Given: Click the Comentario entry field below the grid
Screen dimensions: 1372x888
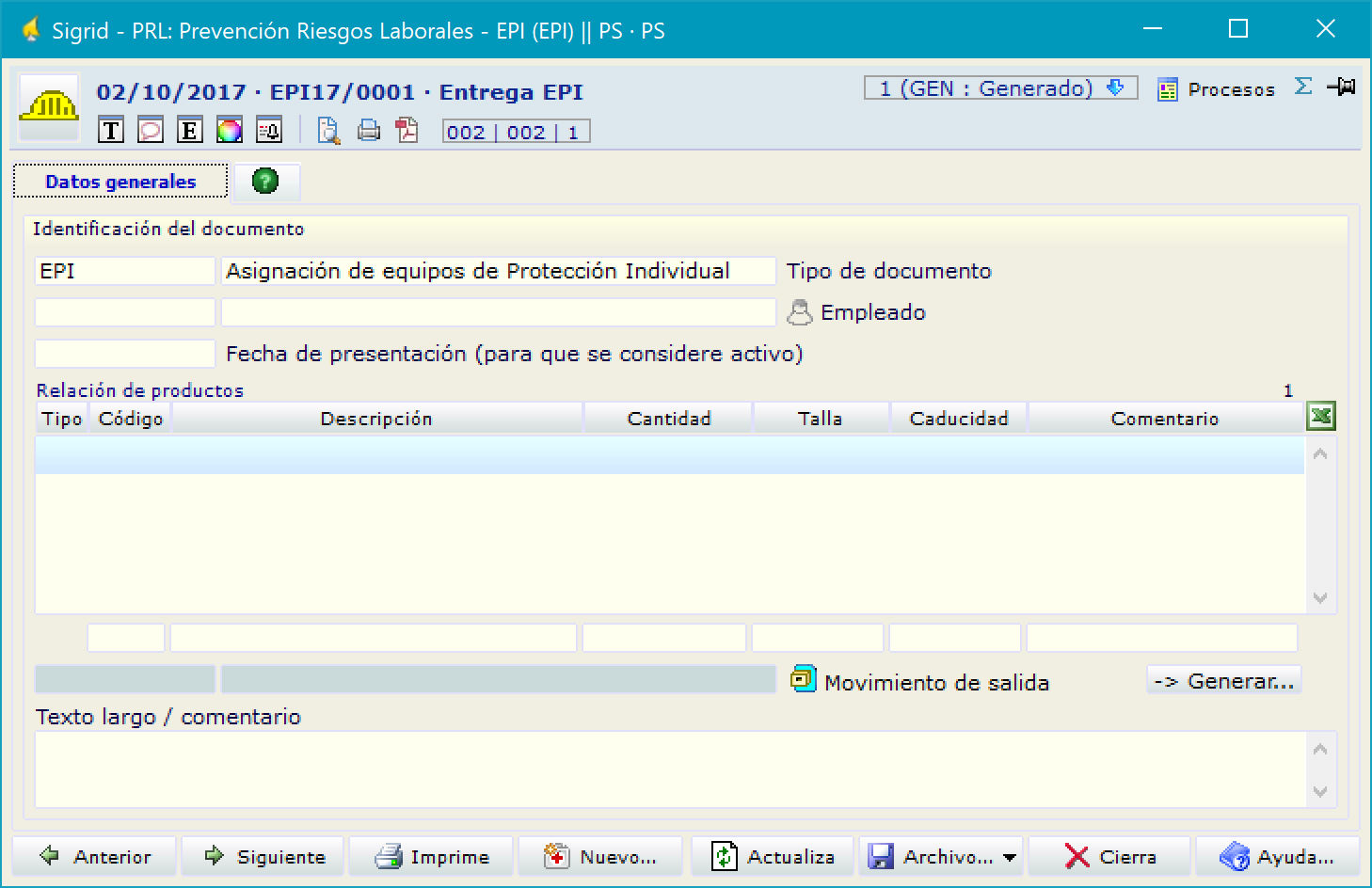Looking at the screenshot, I should [1162, 638].
